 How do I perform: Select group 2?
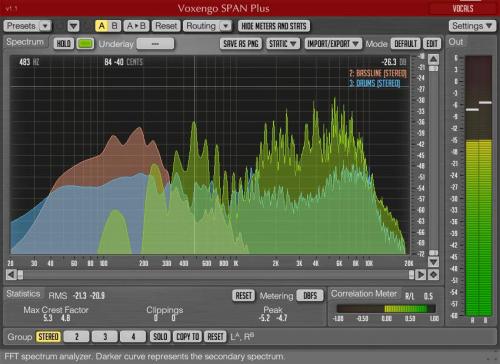(76, 337)
